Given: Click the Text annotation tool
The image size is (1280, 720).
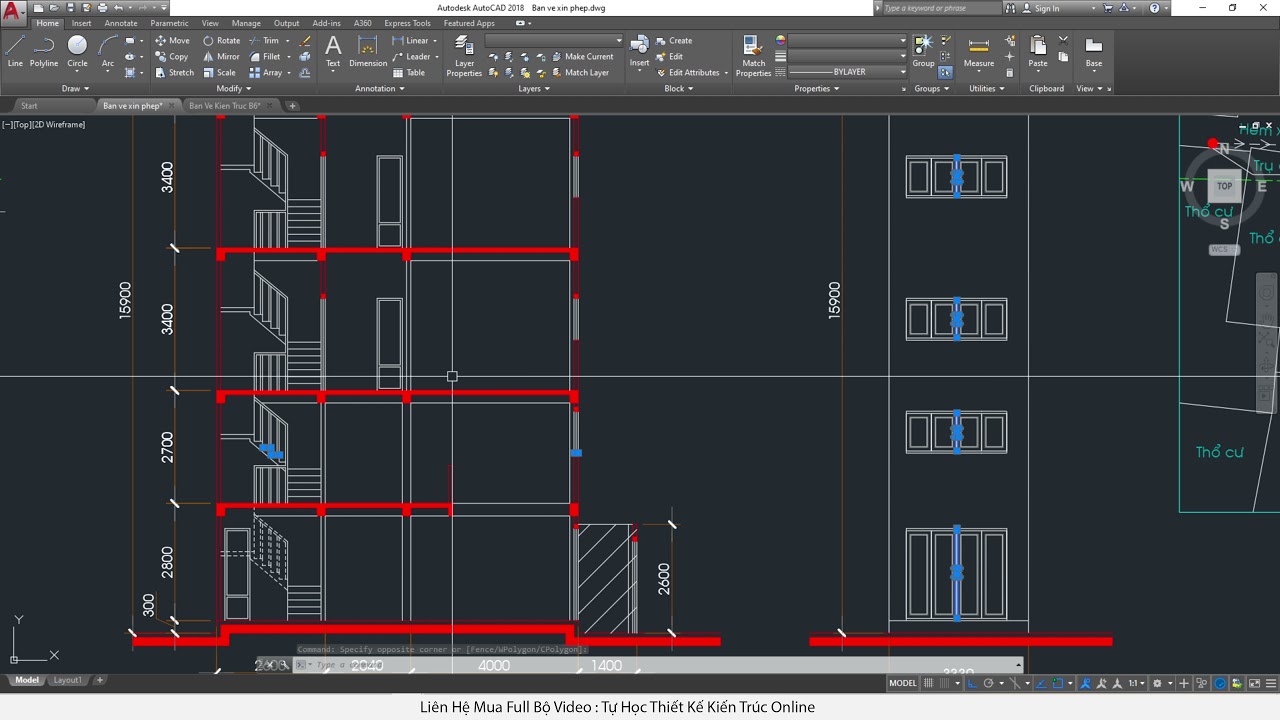Looking at the screenshot, I should [333, 50].
